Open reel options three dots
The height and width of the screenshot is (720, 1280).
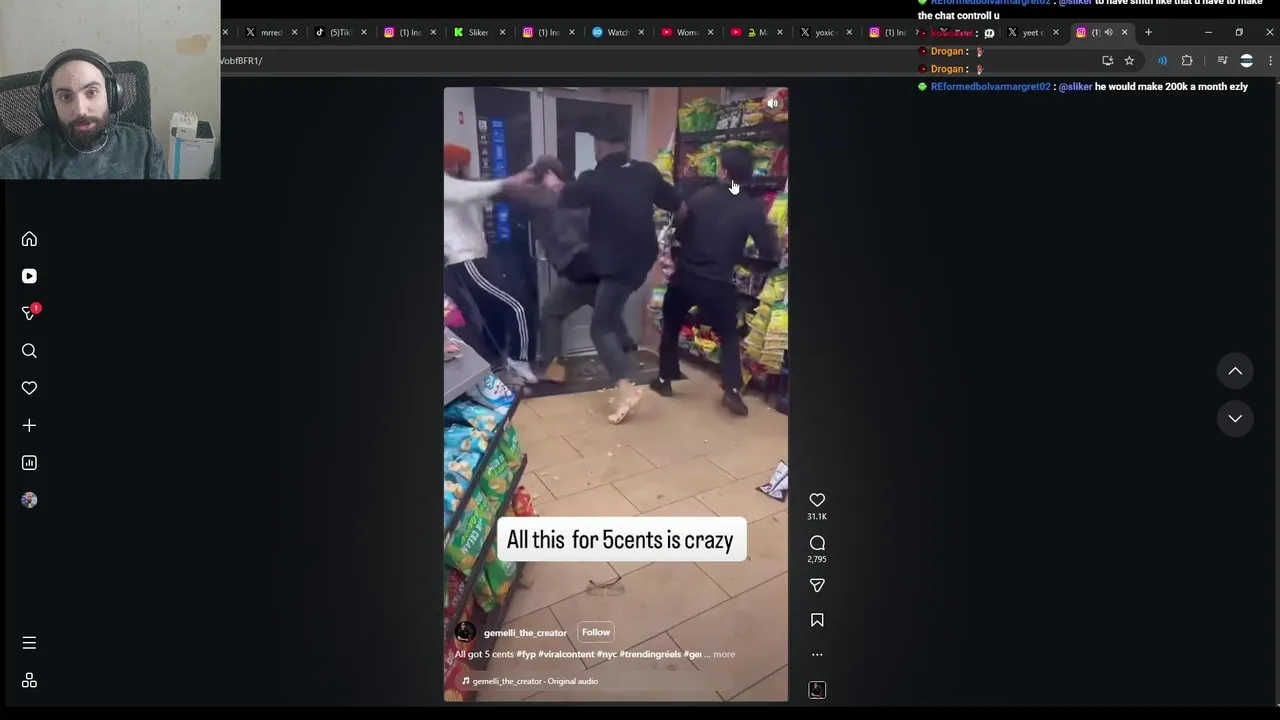(817, 655)
